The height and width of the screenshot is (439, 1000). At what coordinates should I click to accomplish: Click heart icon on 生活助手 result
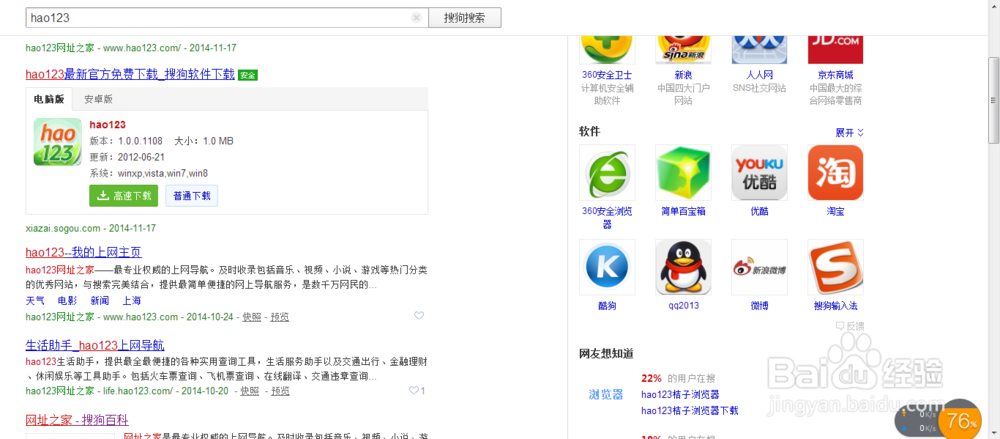(x=414, y=390)
